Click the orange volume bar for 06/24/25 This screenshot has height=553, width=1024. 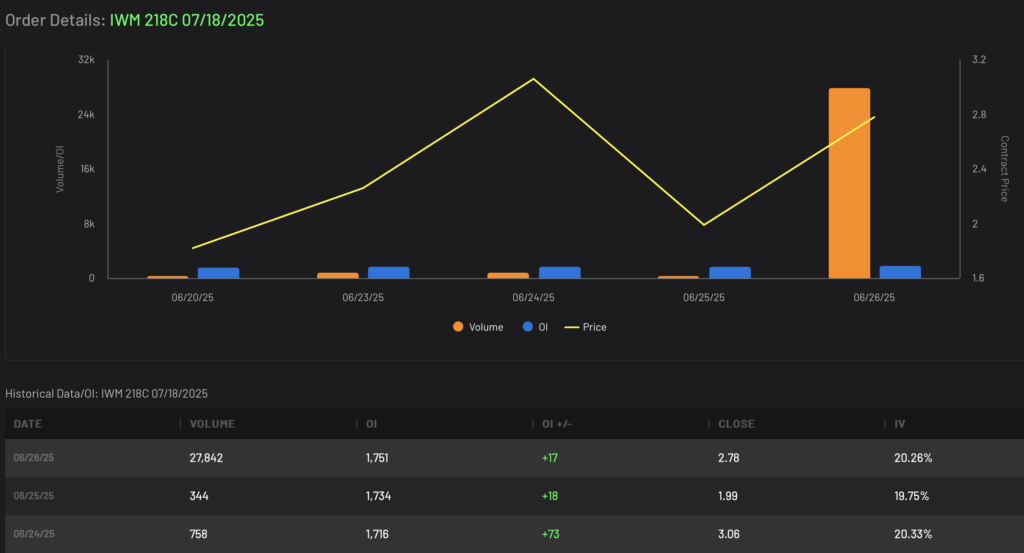click(x=508, y=276)
